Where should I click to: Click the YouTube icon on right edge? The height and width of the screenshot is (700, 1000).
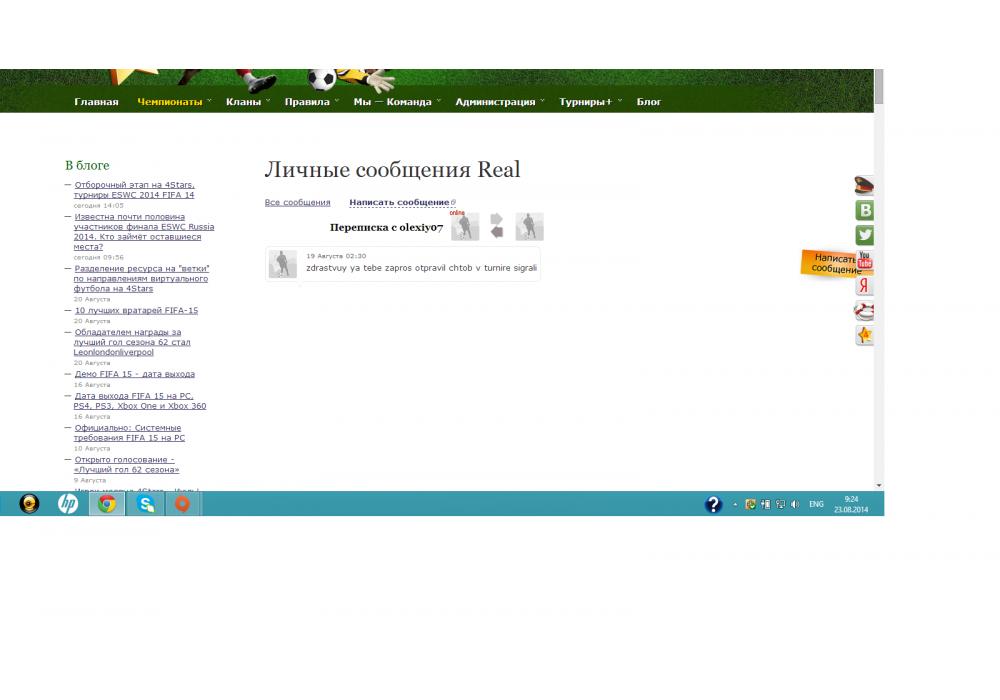865,261
